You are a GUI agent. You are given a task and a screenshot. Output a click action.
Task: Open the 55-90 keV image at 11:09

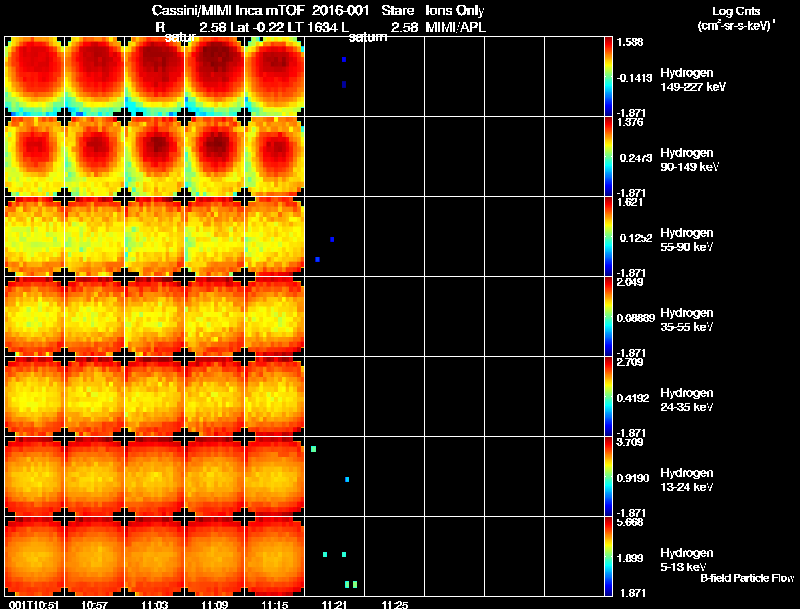point(214,237)
